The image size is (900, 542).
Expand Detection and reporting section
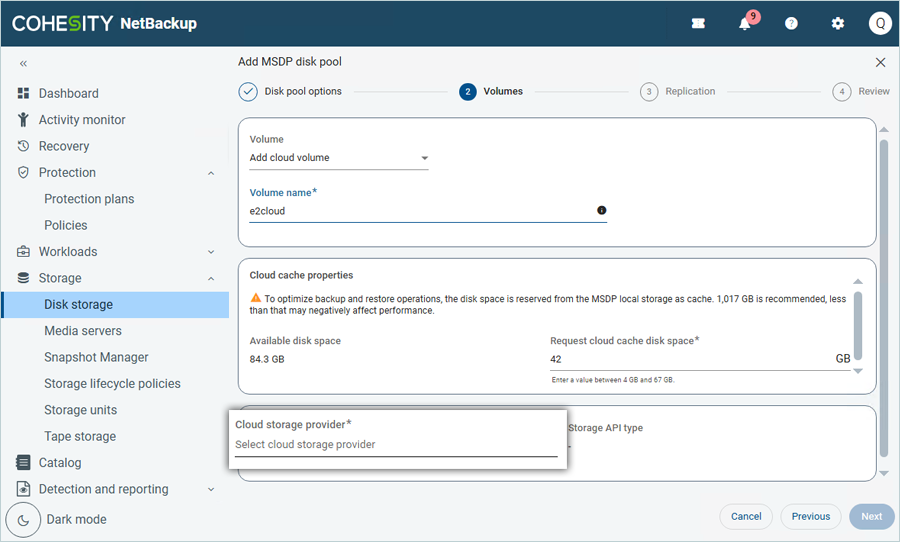(x=211, y=490)
